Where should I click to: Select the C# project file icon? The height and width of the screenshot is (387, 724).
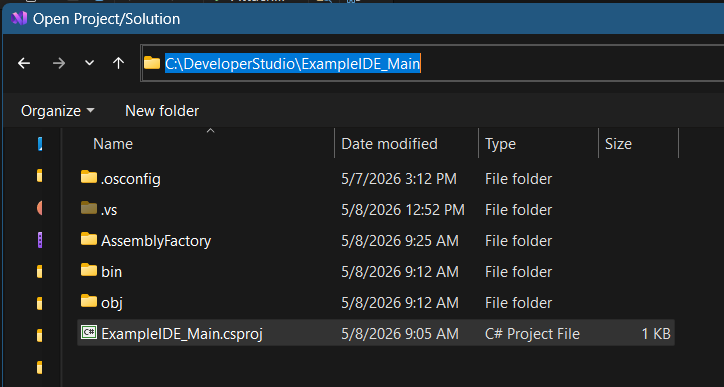pos(89,332)
